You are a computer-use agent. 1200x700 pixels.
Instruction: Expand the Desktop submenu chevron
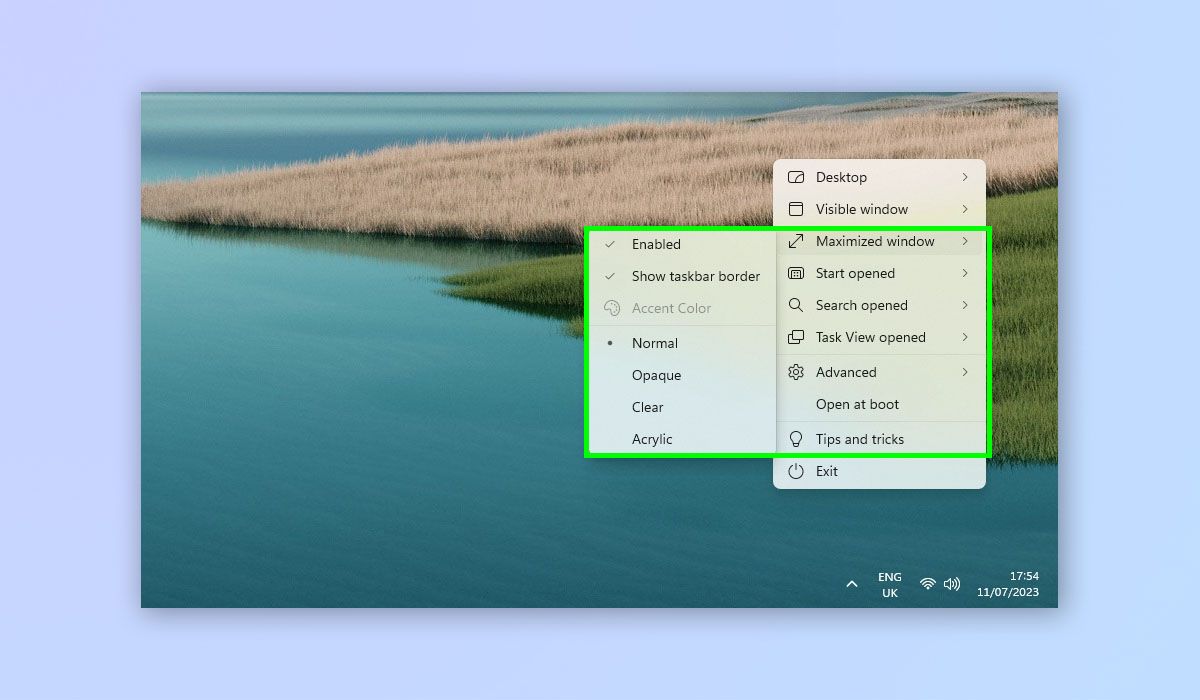[x=965, y=177]
